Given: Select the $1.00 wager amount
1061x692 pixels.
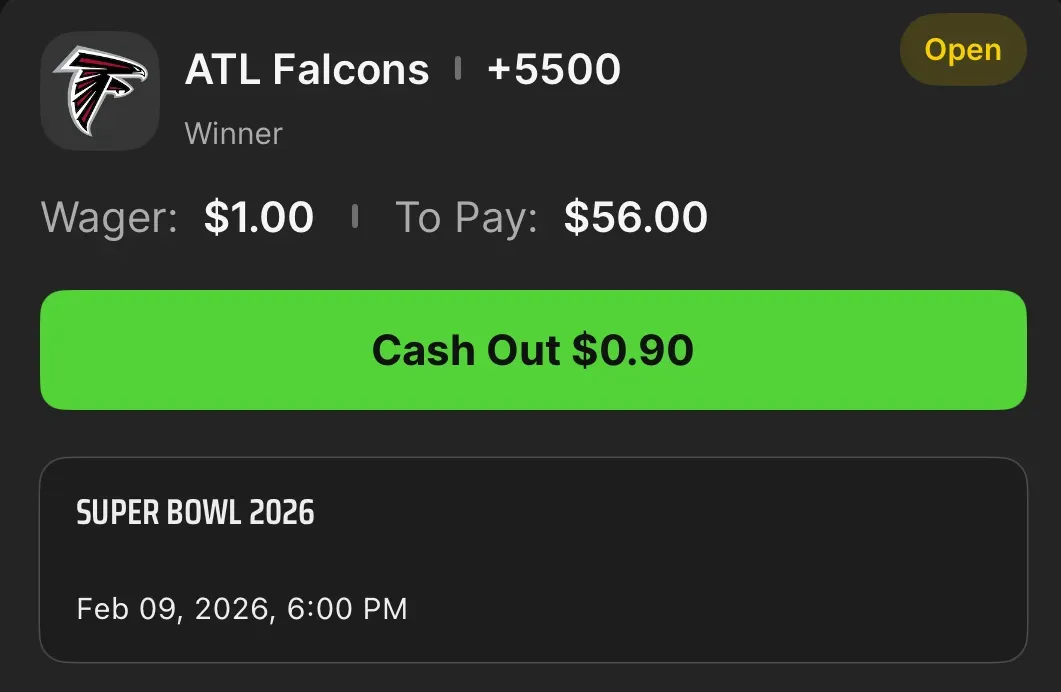Looking at the screenshot, I should click(259, 217).
